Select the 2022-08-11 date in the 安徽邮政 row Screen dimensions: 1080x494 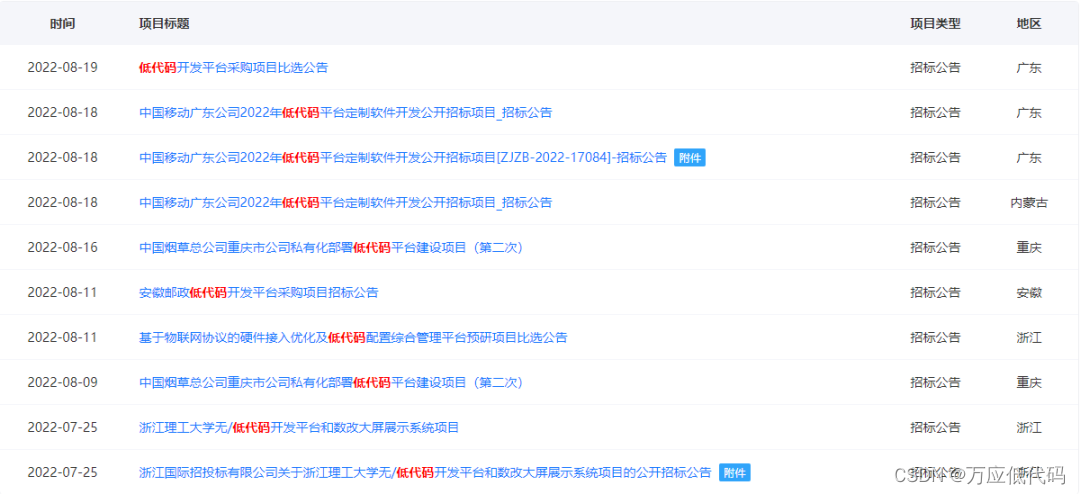tap(63, 292)
